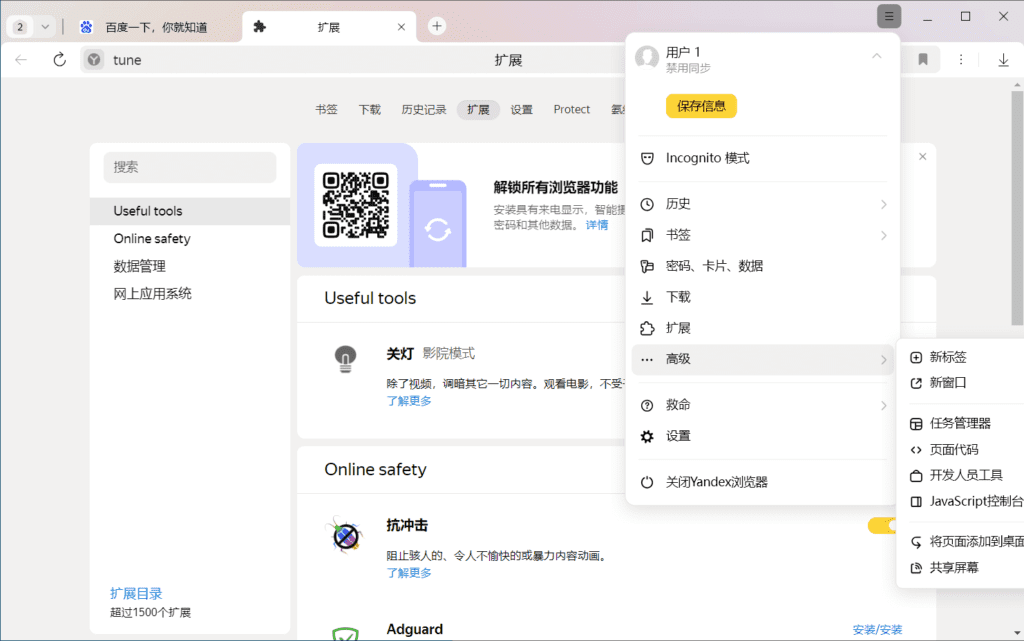
Task: Go to the Protect page tab
Action: pos(571,110)
